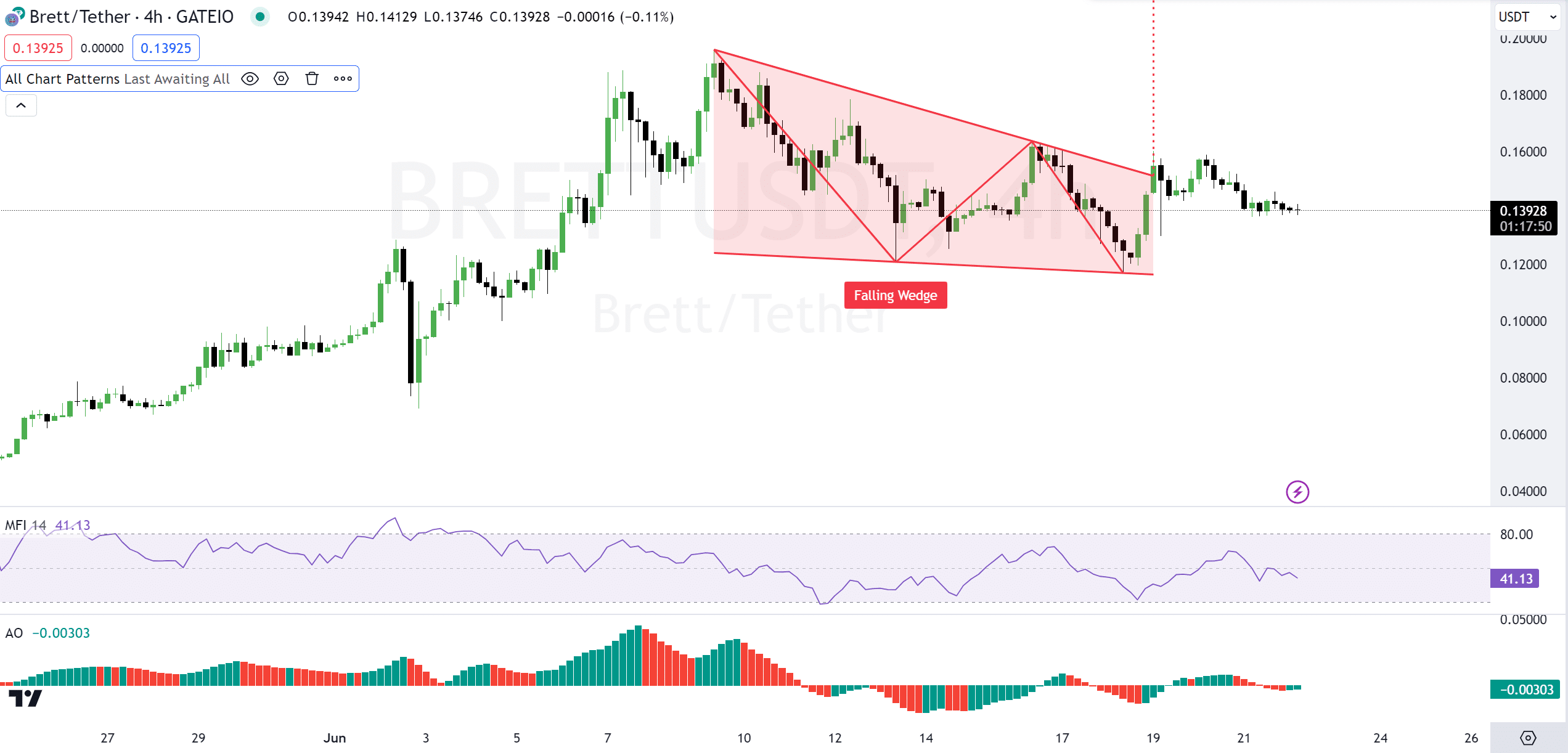This screenshot has height=753, width=1568.
Task: Click the spread value 0.00000
Action: pyautogui.click(x=102, y=48)
